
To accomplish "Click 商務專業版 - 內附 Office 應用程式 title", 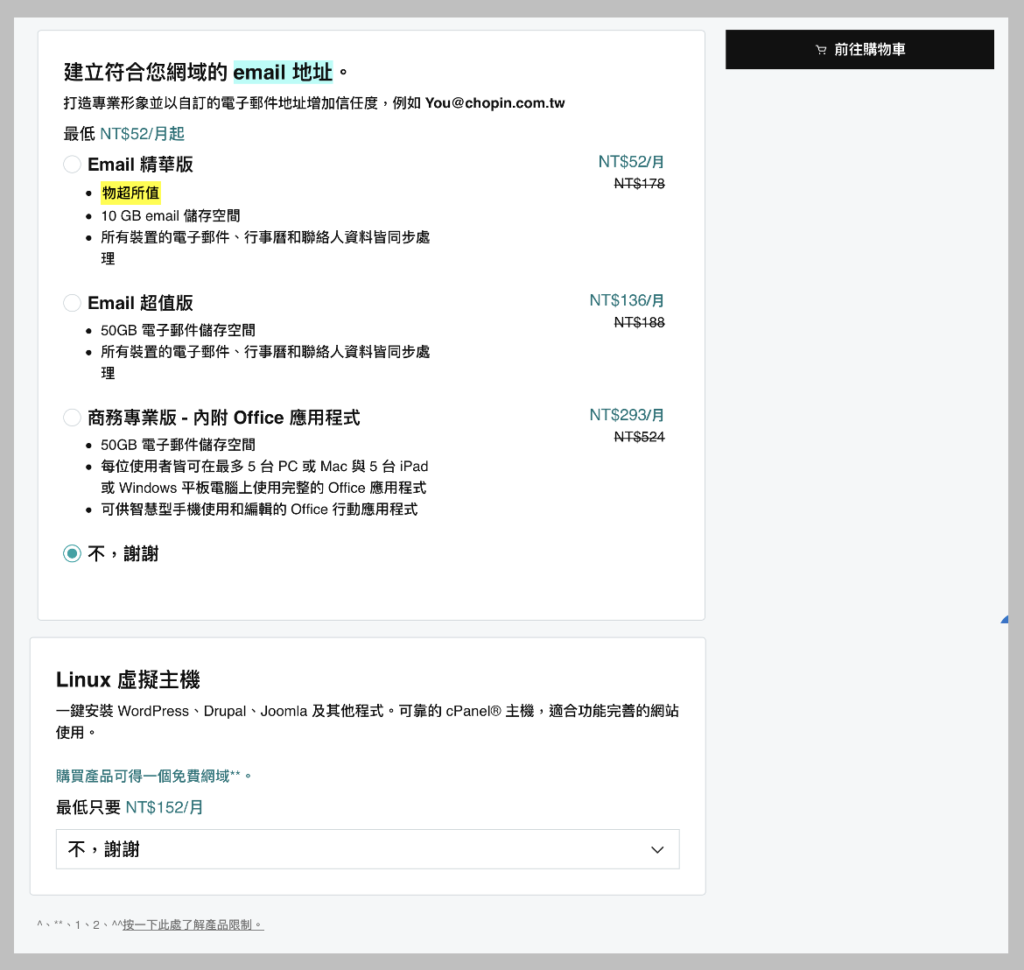I will (224, 417).
